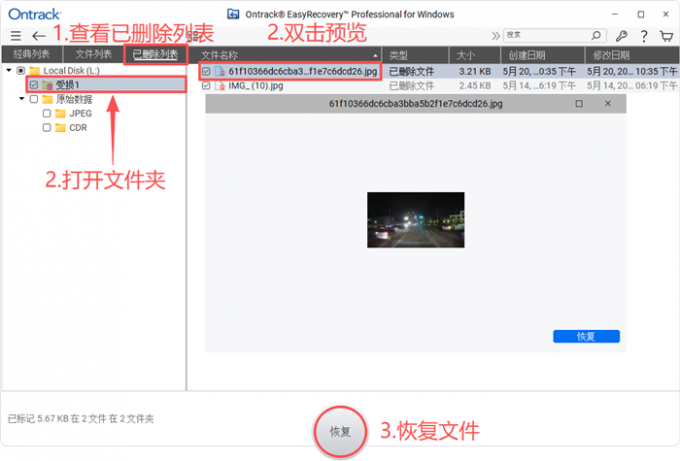Select the 原始数据 folder label

tap(74, 99)
